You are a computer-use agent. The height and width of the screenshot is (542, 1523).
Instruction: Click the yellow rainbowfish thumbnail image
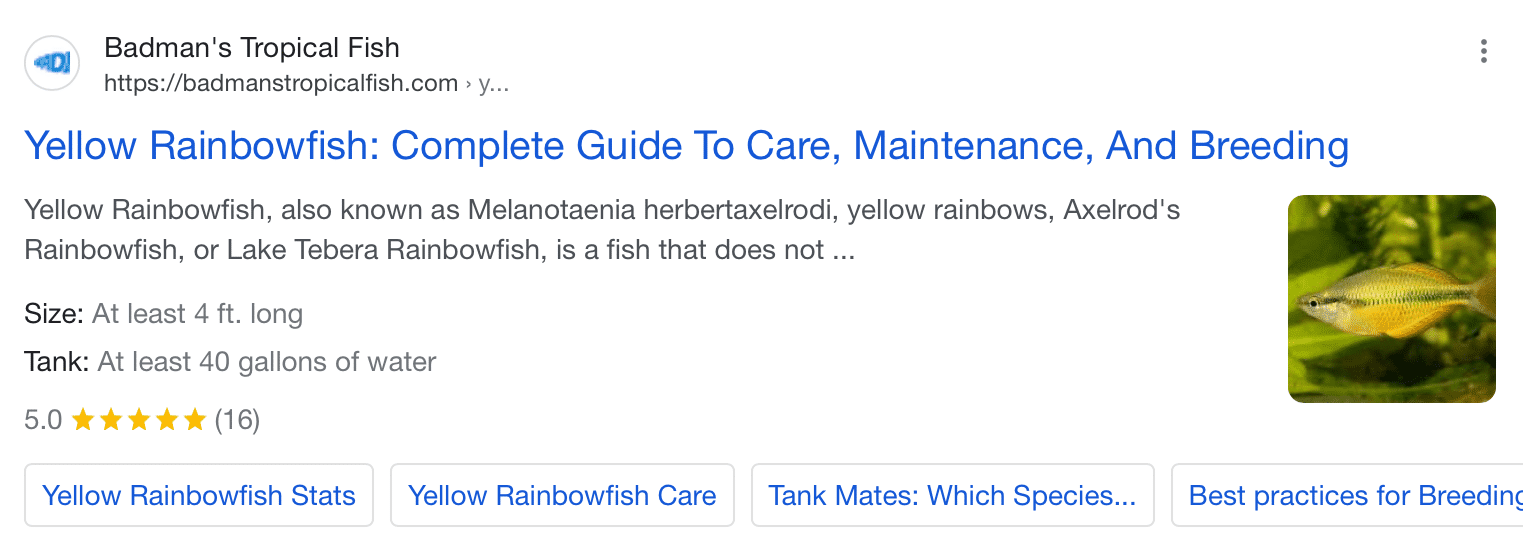1392,299
